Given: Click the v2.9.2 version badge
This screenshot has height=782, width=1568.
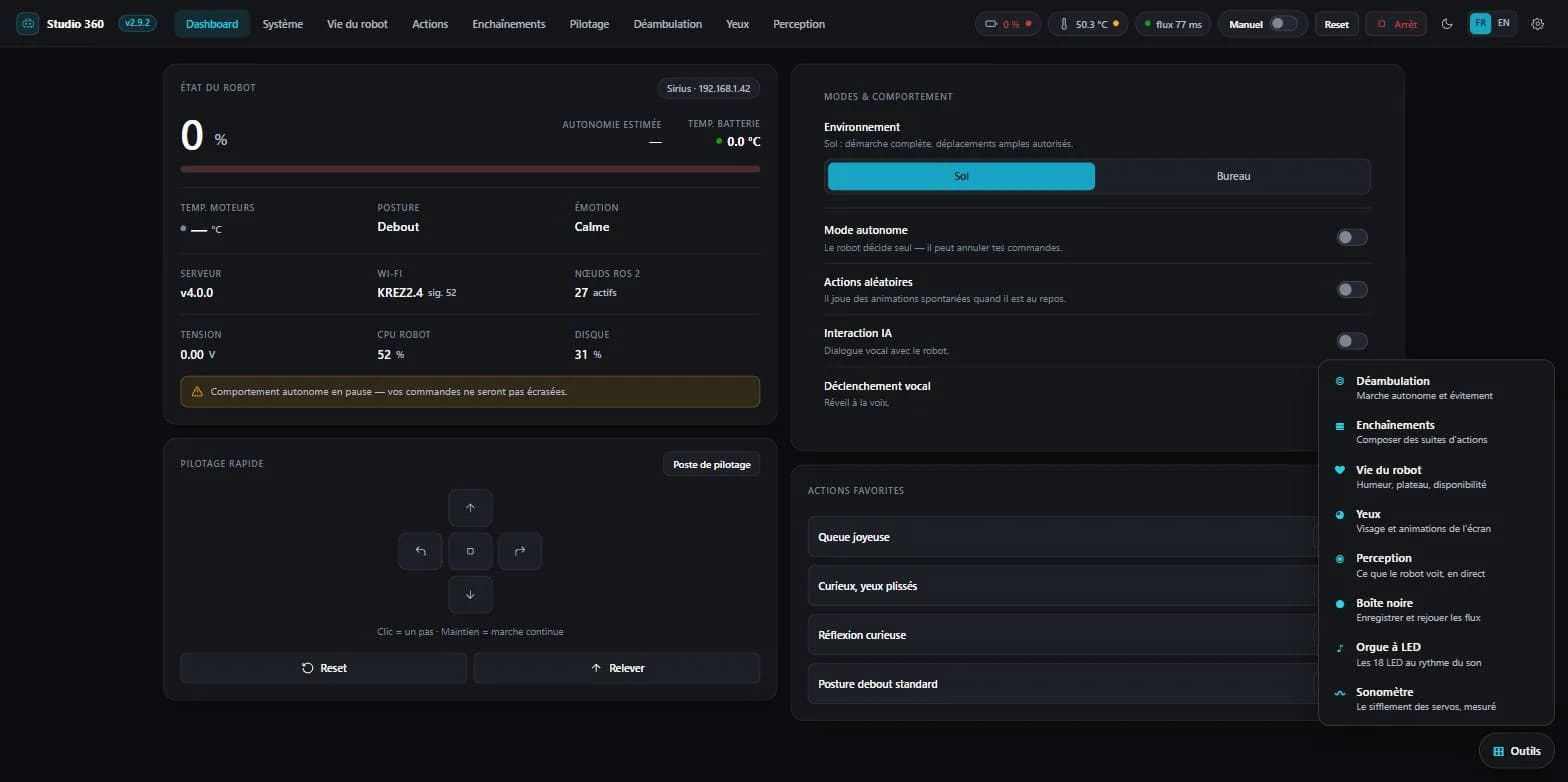Looking at the screenshot, I should (x=137, y=23).
